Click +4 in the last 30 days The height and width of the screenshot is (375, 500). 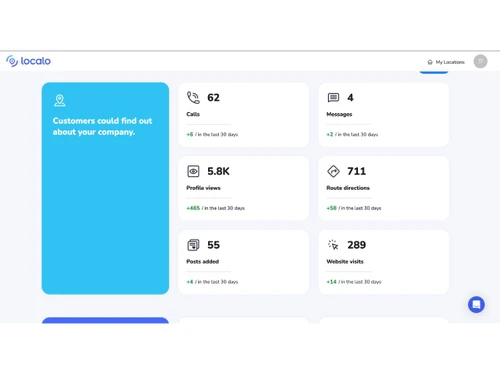pos(212,282)
